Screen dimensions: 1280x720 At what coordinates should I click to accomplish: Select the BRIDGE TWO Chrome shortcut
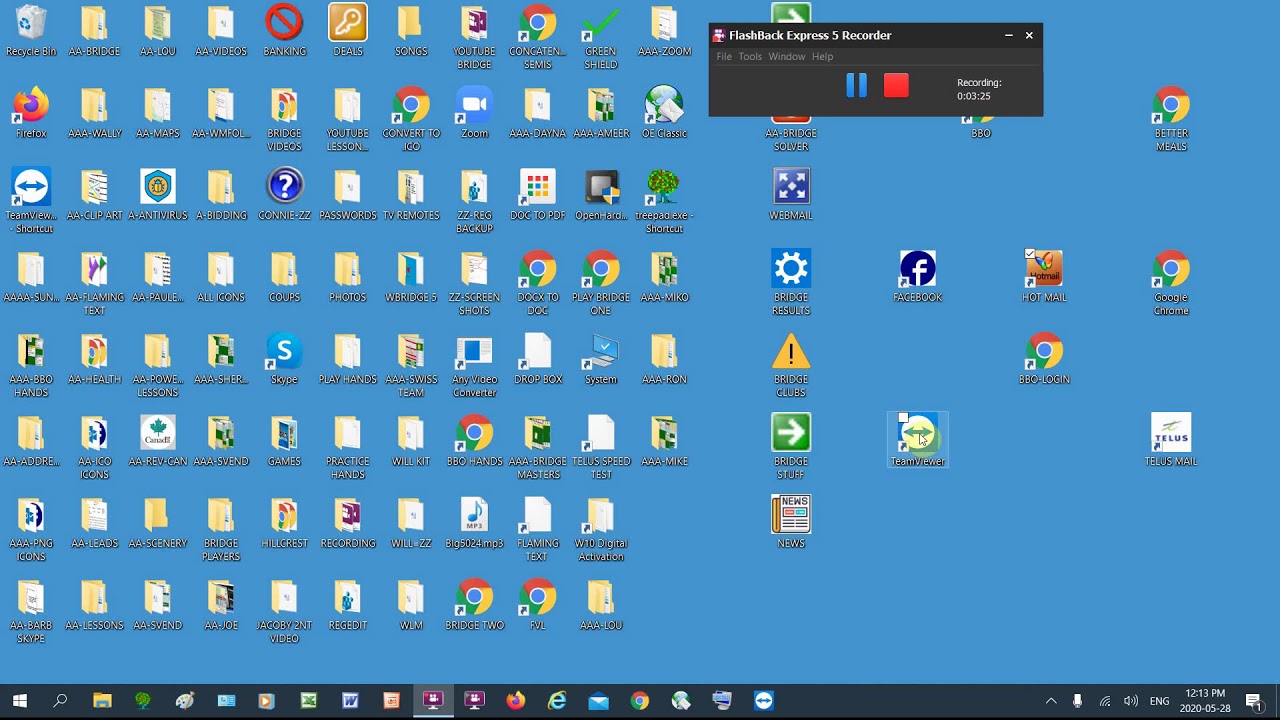(474, 605)
